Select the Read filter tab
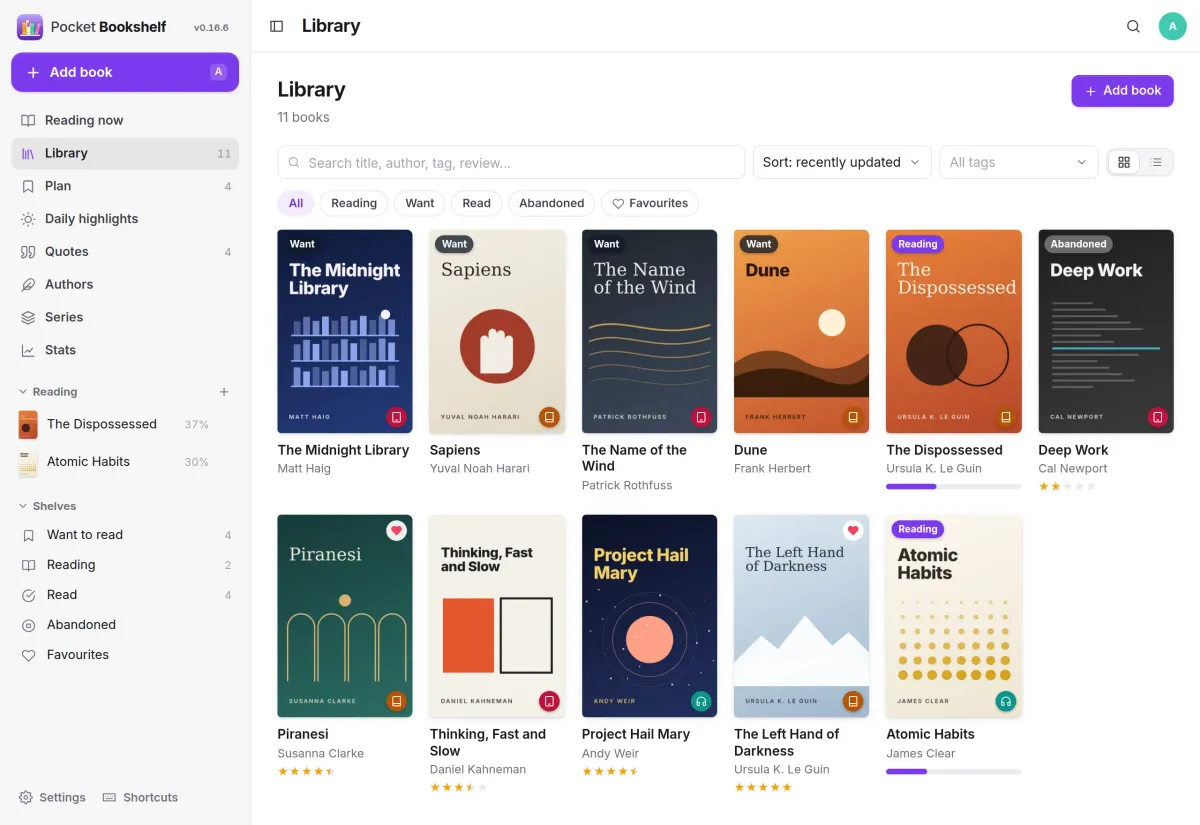 [x=477, y=203]
